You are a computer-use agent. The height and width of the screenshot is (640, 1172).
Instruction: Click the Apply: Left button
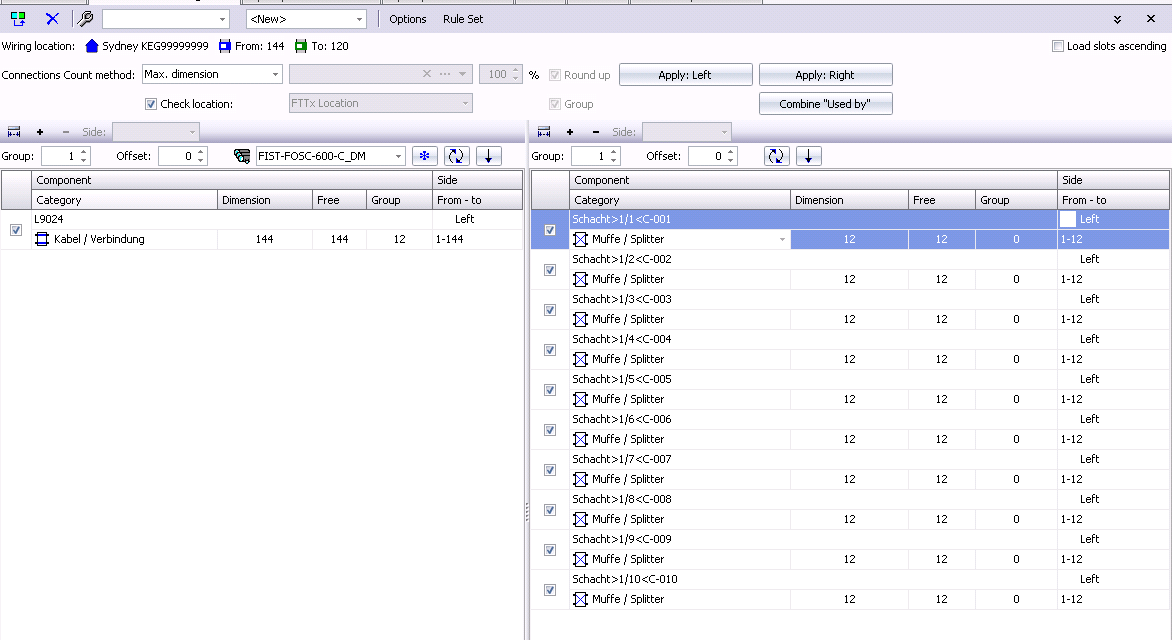click(x=685, y=75)
